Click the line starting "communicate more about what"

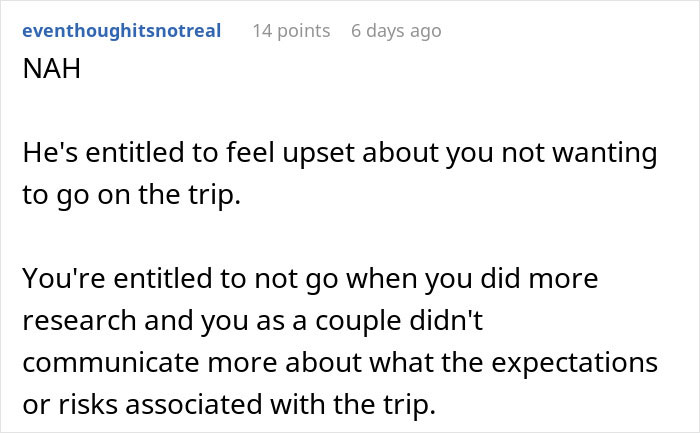click(x=338, y=360)
